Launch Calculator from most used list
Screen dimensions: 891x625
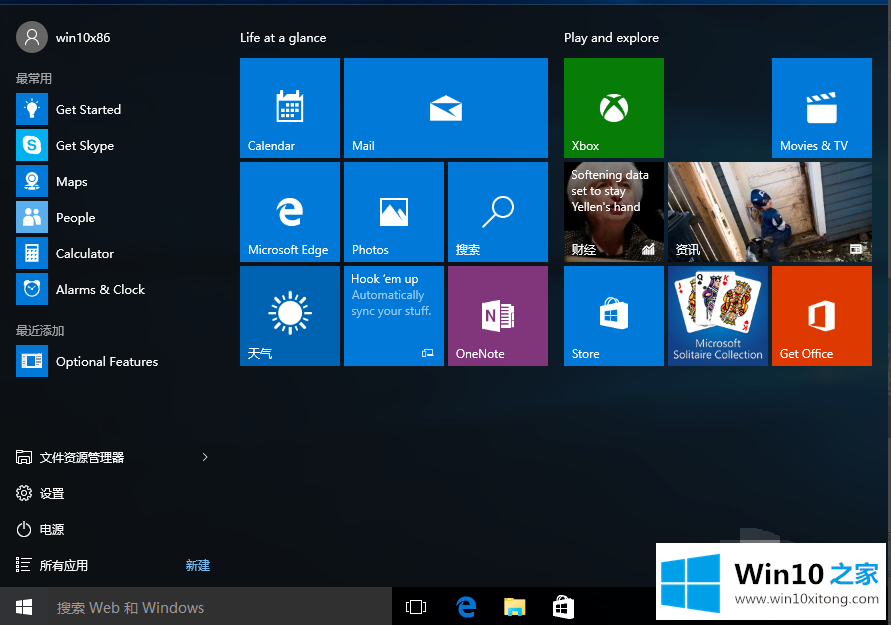pos(84,254)
